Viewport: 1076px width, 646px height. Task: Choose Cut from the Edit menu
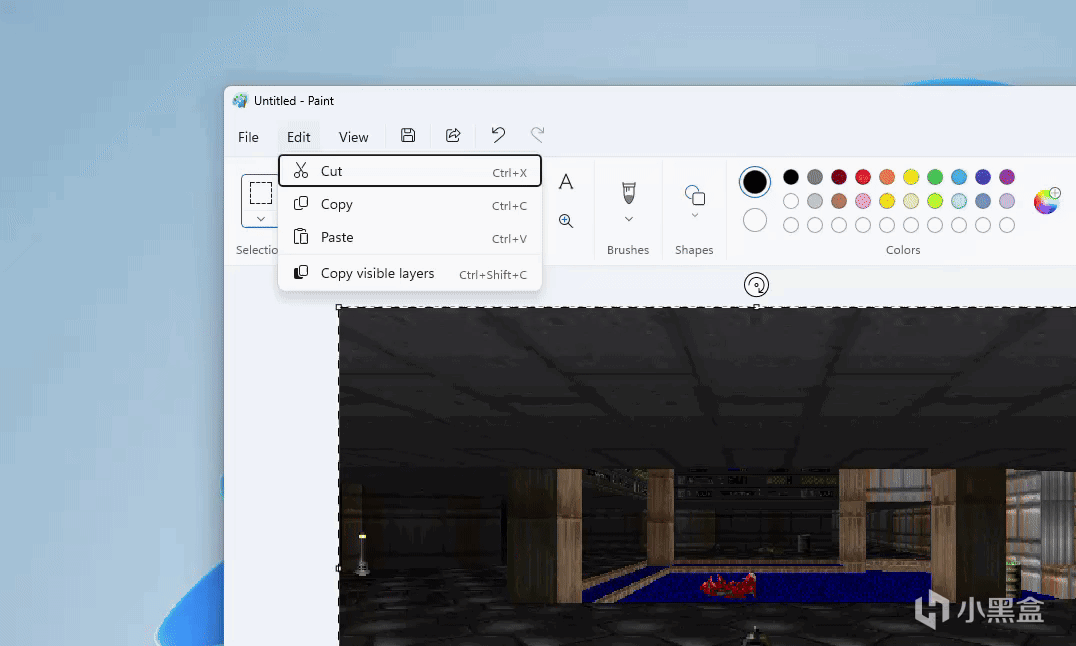[410, 171]
